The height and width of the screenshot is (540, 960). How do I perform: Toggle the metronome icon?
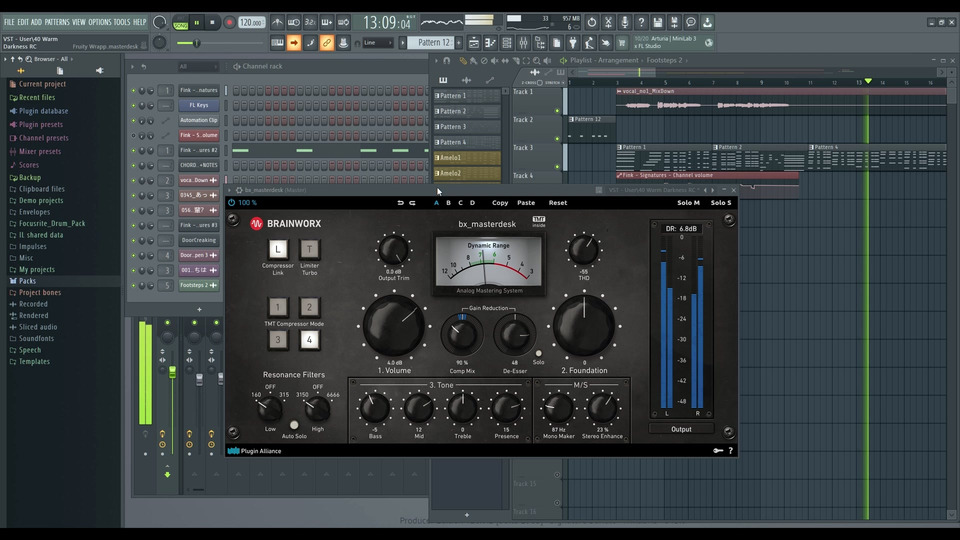pyautogui.click(x=277, y=22)
